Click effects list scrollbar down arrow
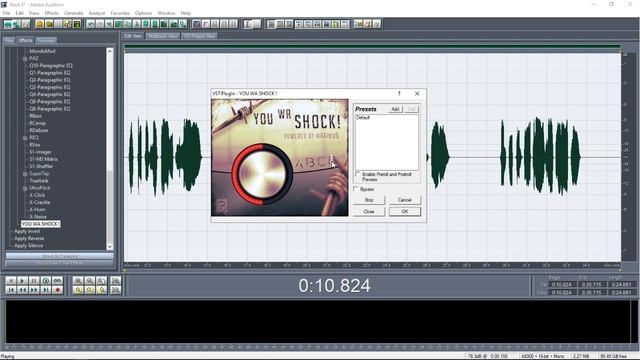The image size is (640, 360). click(x=109, y=247)
